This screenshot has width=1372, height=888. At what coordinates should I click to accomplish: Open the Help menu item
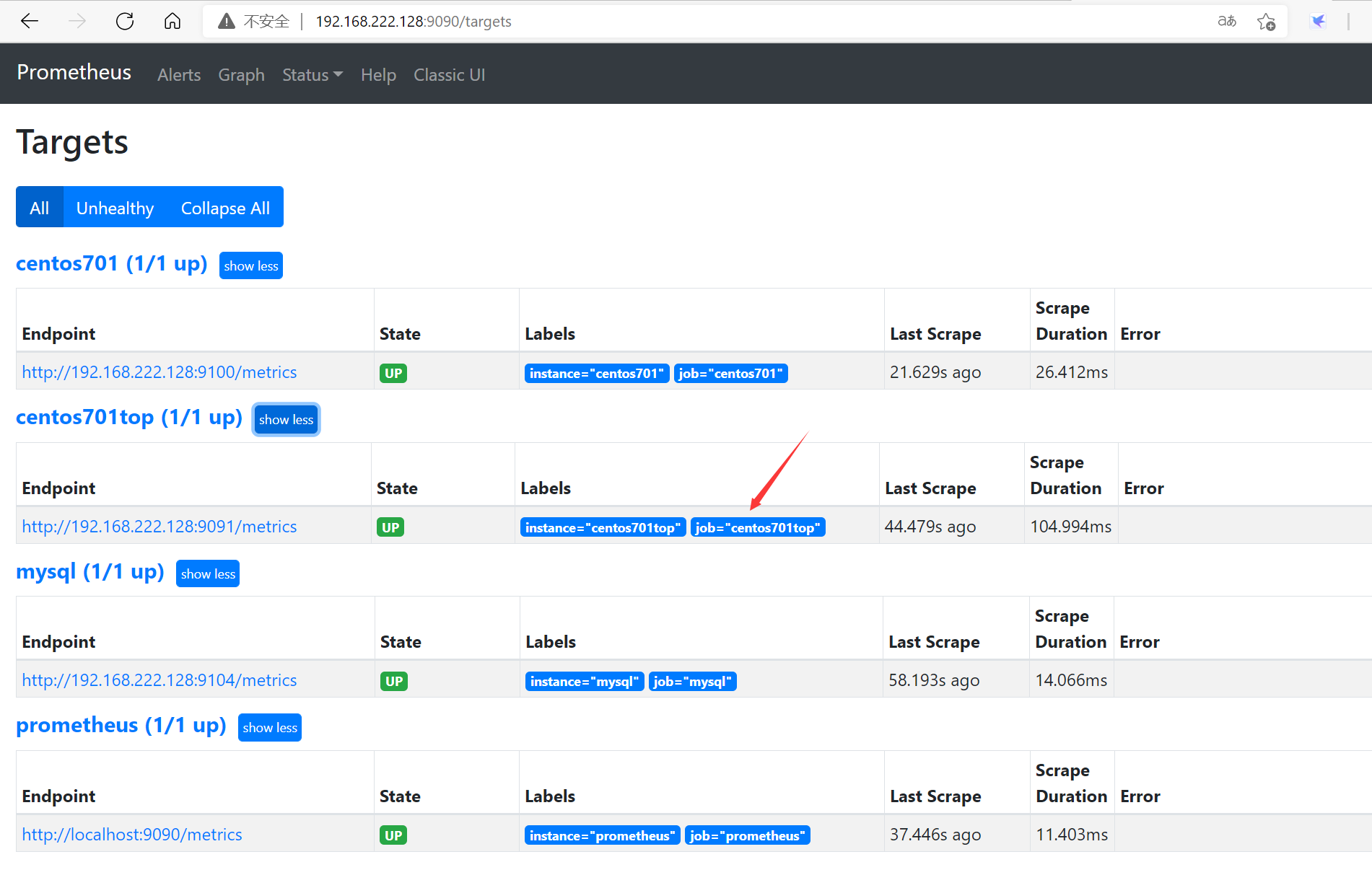tap(378, 75)
